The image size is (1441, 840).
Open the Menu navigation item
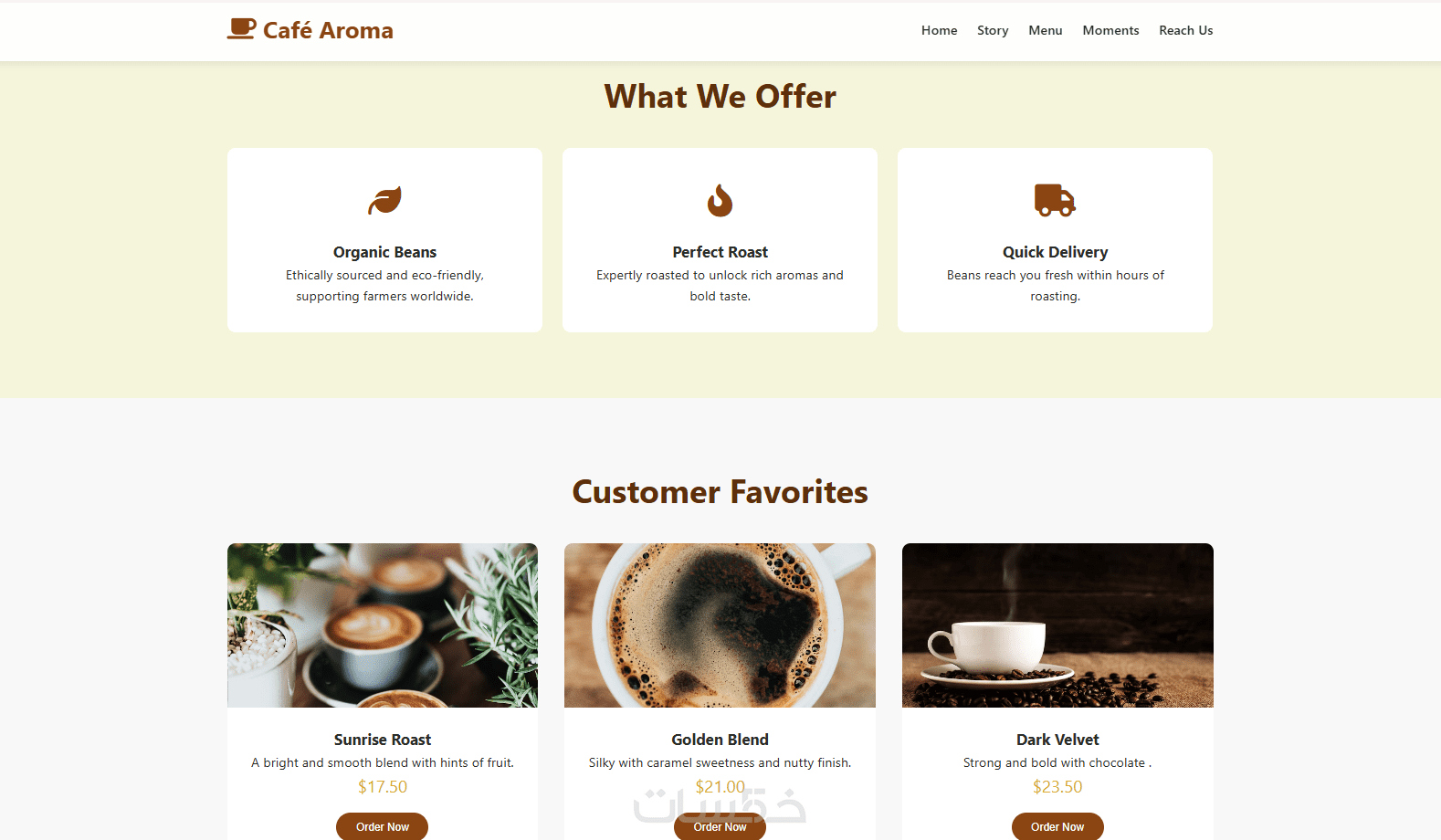click(x=1045, y=30)
